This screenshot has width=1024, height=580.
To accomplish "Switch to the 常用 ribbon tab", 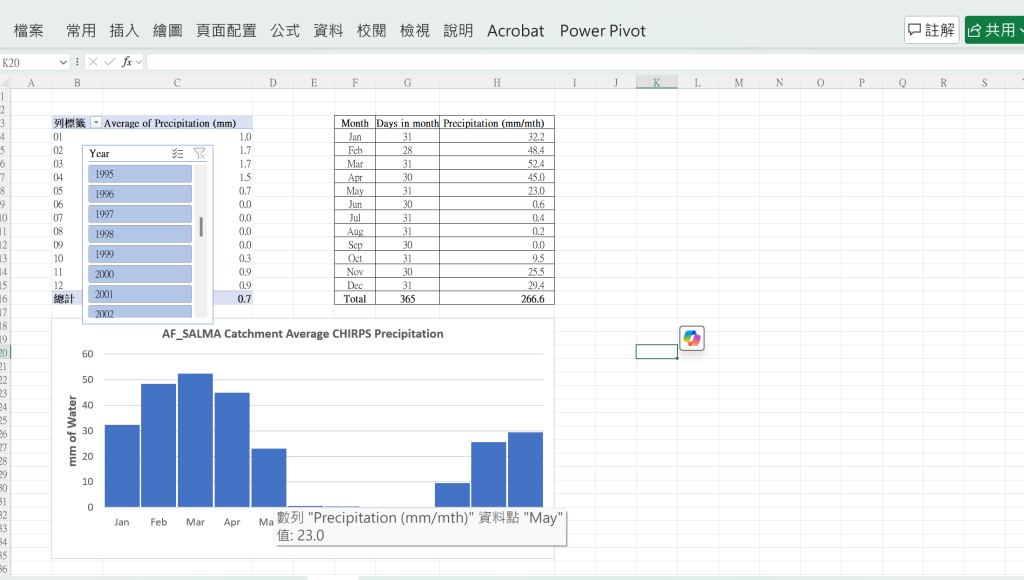I will coord(81,31).
